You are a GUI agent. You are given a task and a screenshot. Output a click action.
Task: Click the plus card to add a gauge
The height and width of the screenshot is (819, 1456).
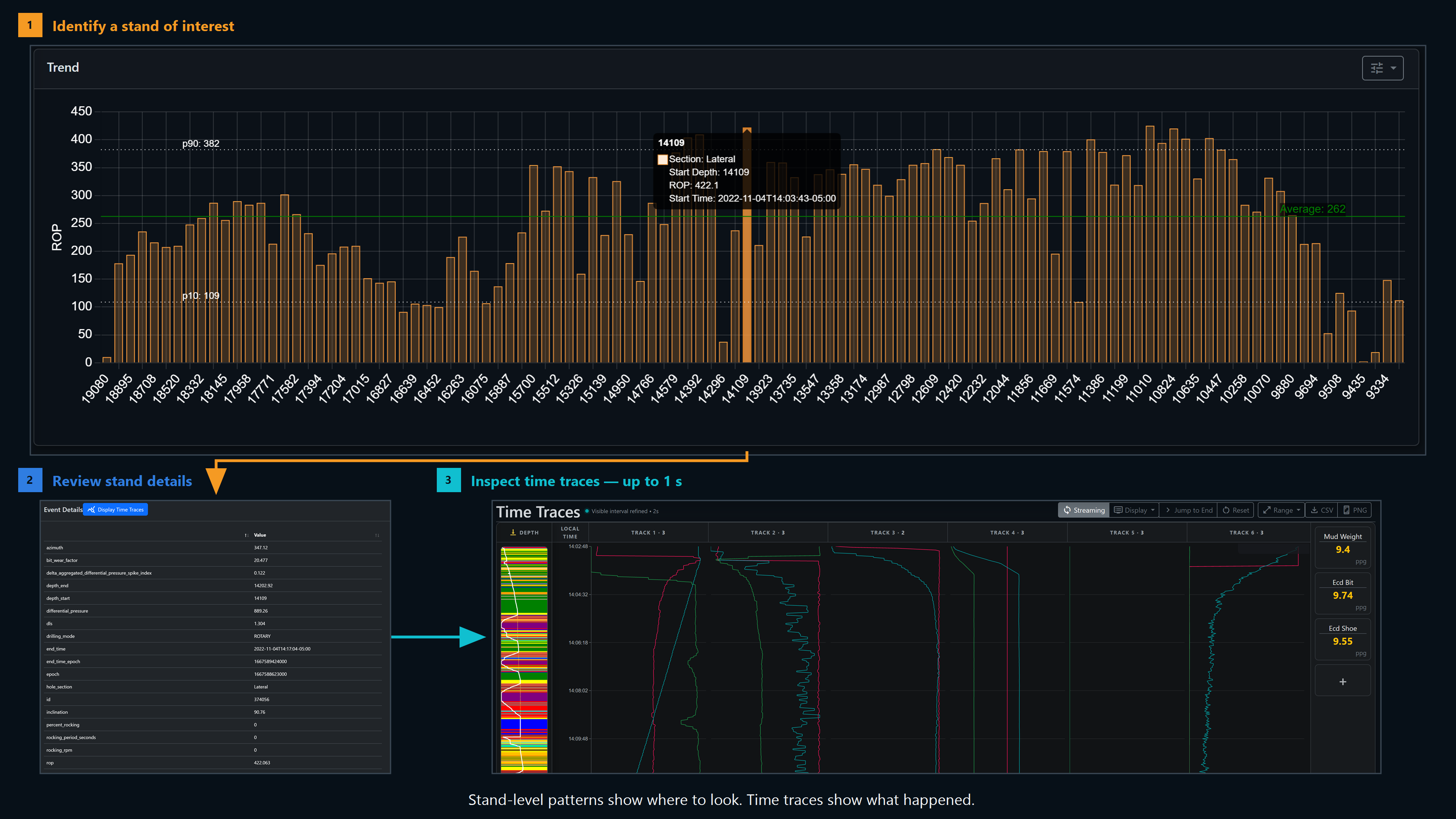tap(1342, 681)
